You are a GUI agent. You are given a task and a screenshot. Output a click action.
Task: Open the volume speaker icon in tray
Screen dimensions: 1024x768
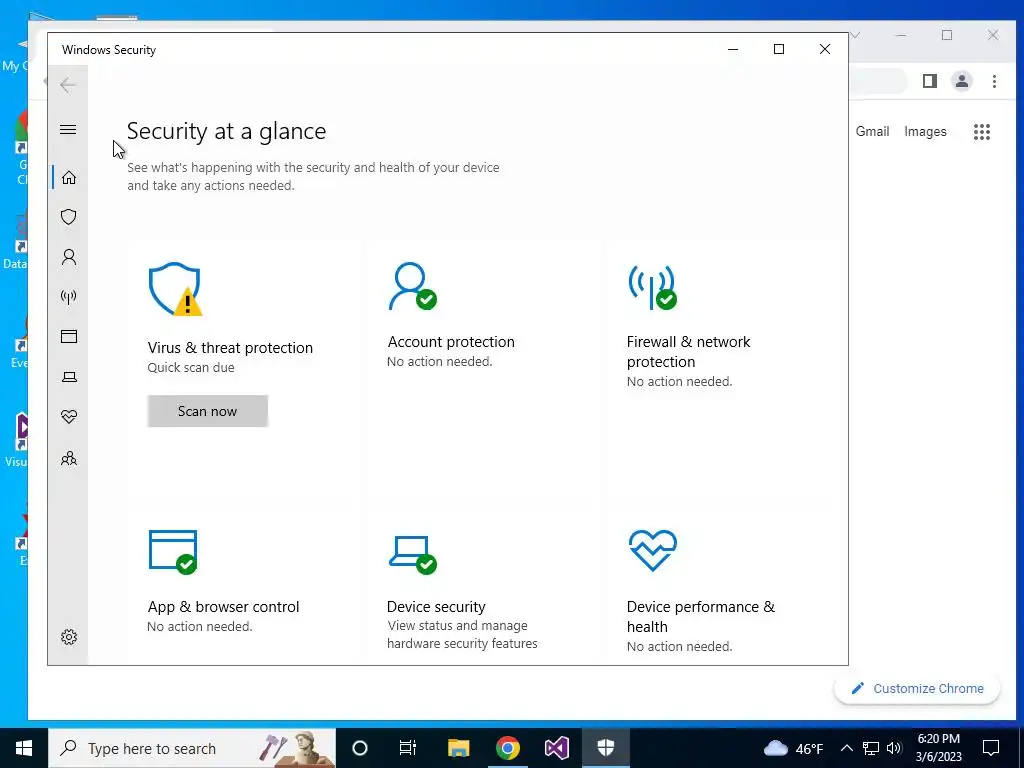coord(894,748)
